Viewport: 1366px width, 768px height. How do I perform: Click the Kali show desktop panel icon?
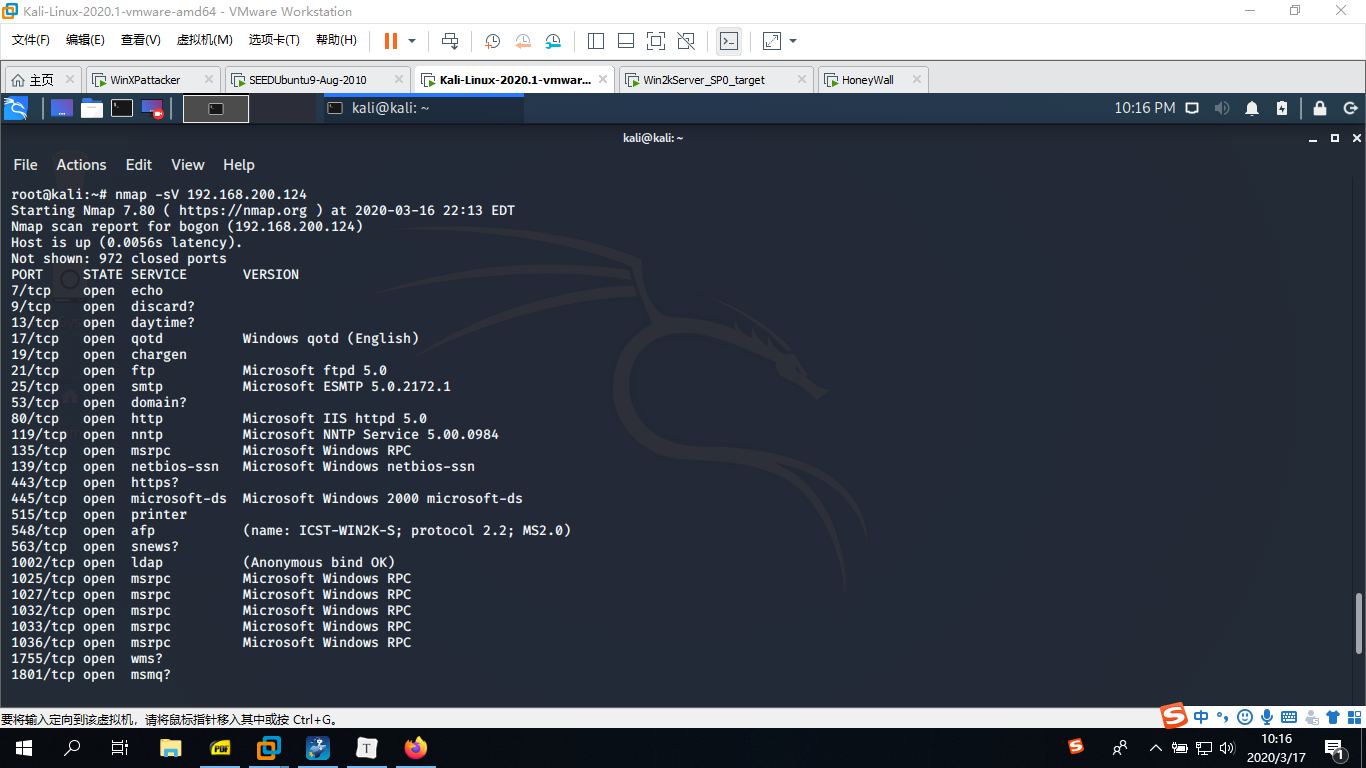tap(62, 108)
